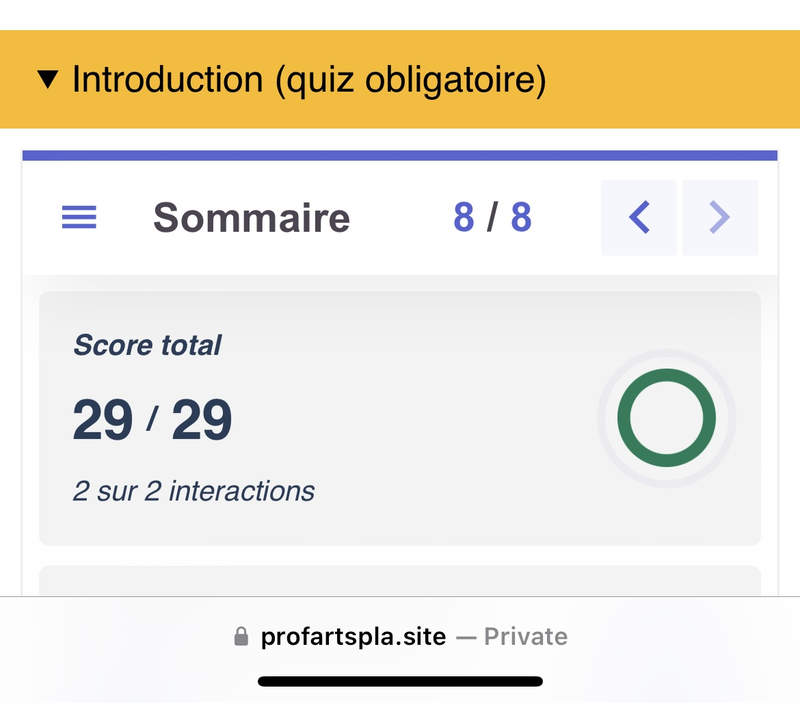The image size is (800, 703).
Task: Click the "Private" browsing label
Action: tap(526, 637)
